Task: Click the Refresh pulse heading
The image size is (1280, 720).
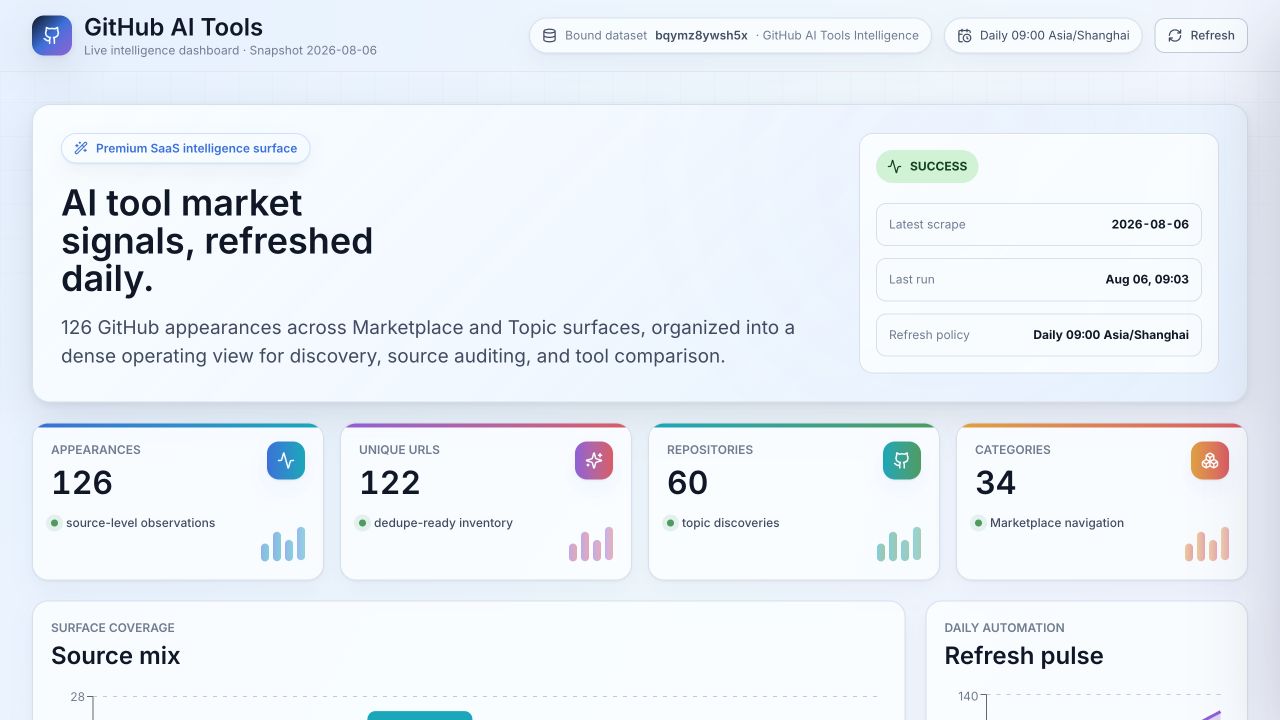Action: point(1024,656)
